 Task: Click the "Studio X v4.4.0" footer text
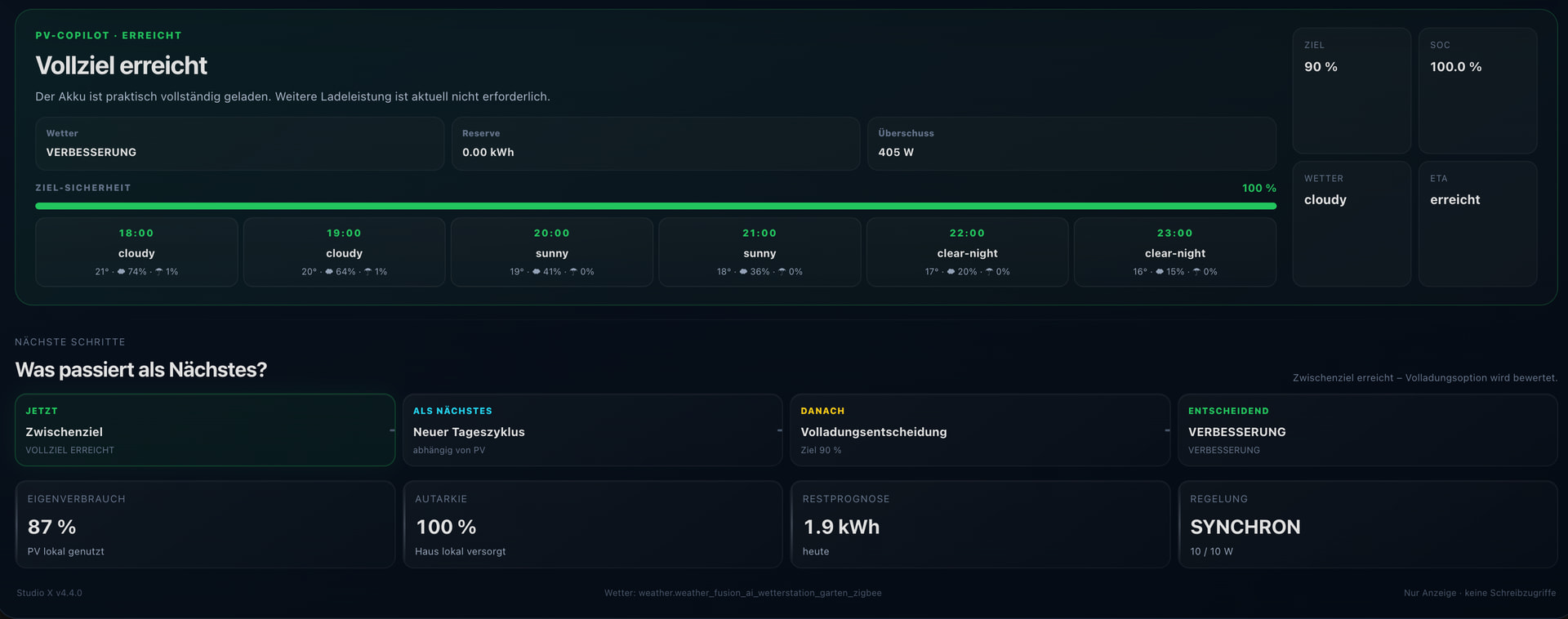[x=49, y=593]
